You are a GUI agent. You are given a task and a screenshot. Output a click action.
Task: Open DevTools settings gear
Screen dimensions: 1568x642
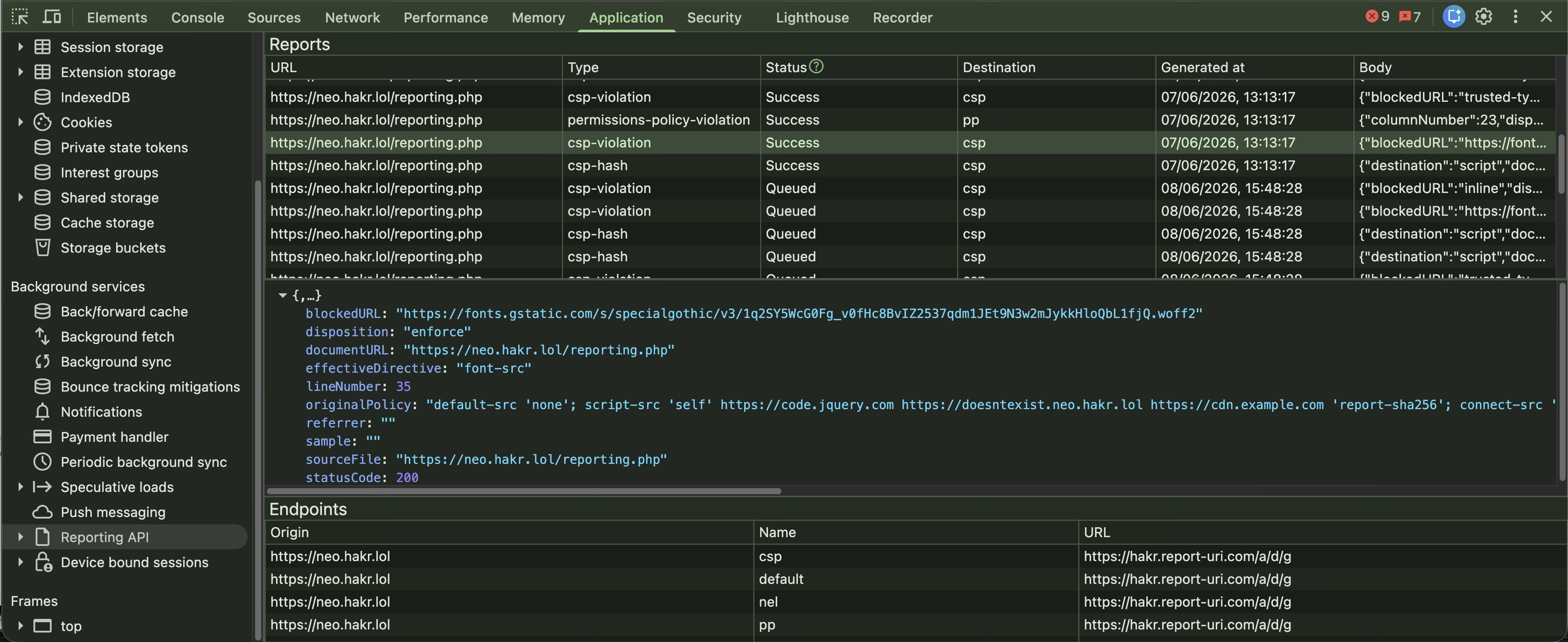tap(1483, 17)
